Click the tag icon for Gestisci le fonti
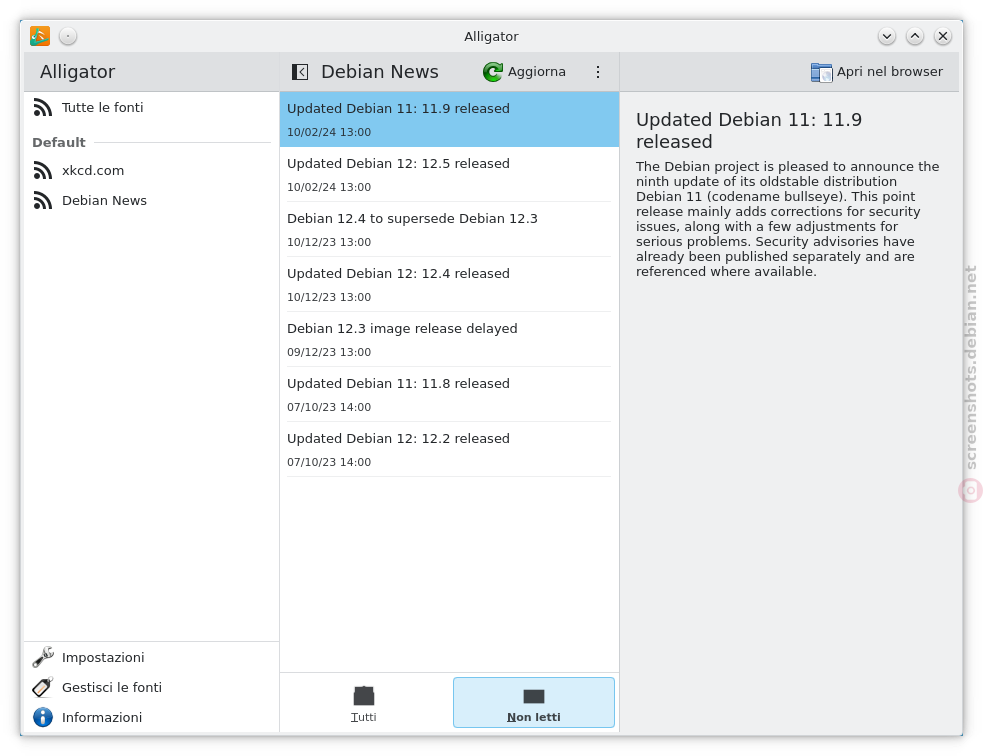 43,688
